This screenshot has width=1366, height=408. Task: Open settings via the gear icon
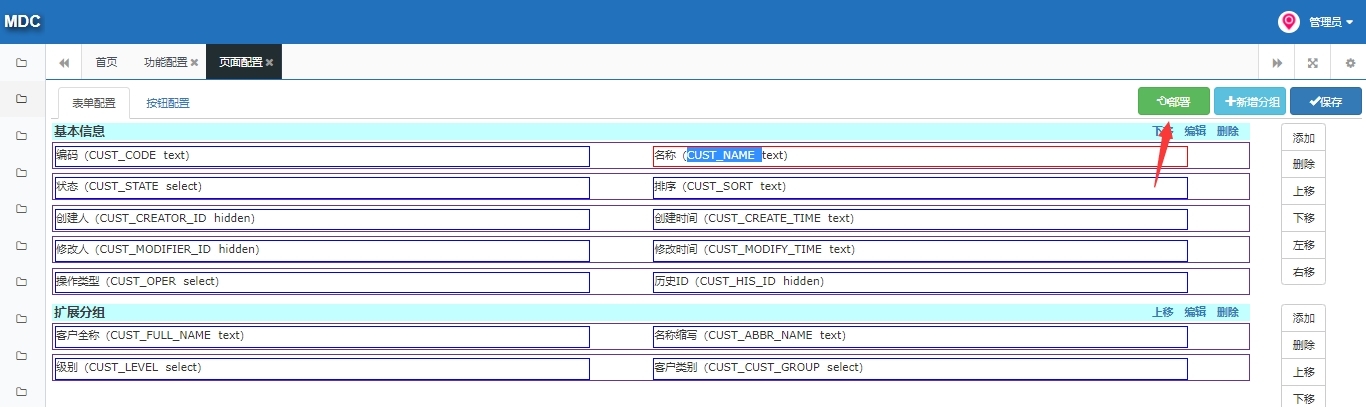point(1350,62)
